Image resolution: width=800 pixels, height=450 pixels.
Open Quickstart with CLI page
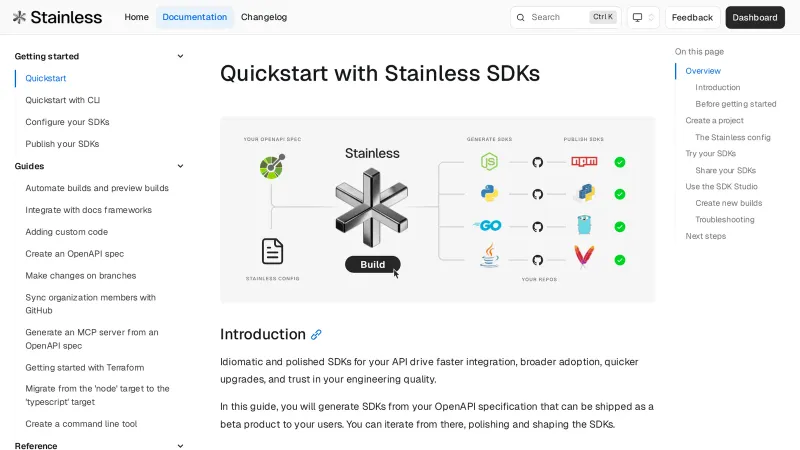click(x=63, y=100)
